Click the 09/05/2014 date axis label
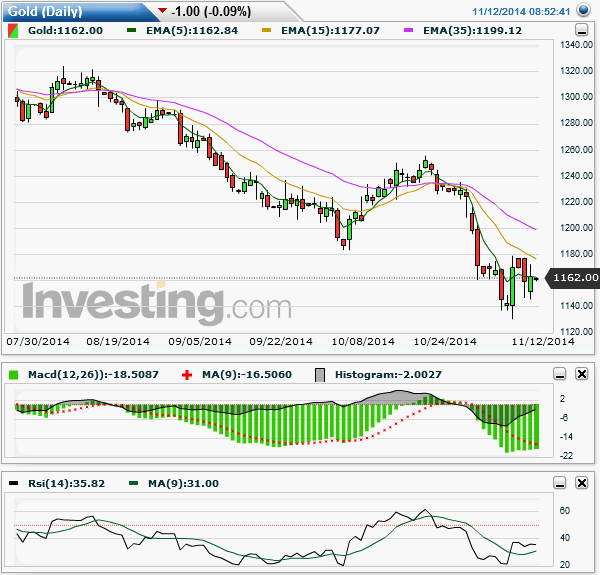This screenshot has height=575, width=600. coord(200,341)
